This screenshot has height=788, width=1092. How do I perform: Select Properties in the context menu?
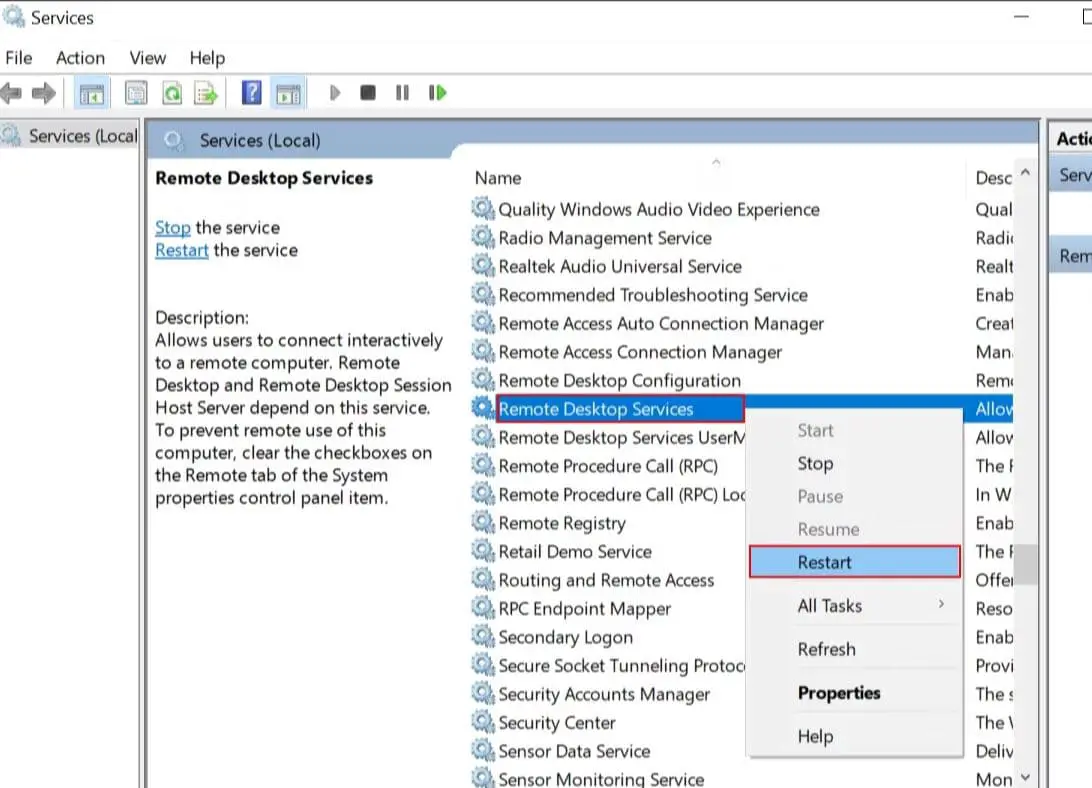(839, 693)
